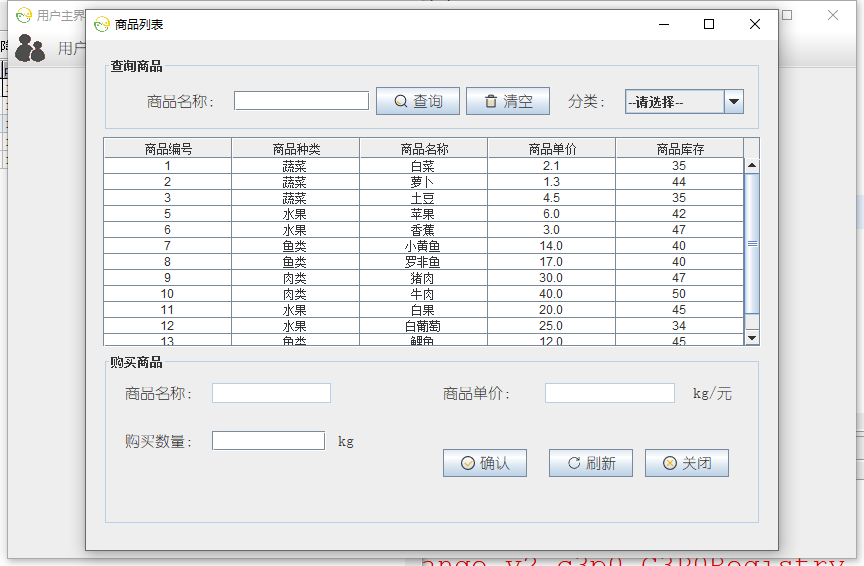Image resolution: width=864 pixels, height=566 pixels.
Task: Click the 查询 search button
Action: coord(418,101)
